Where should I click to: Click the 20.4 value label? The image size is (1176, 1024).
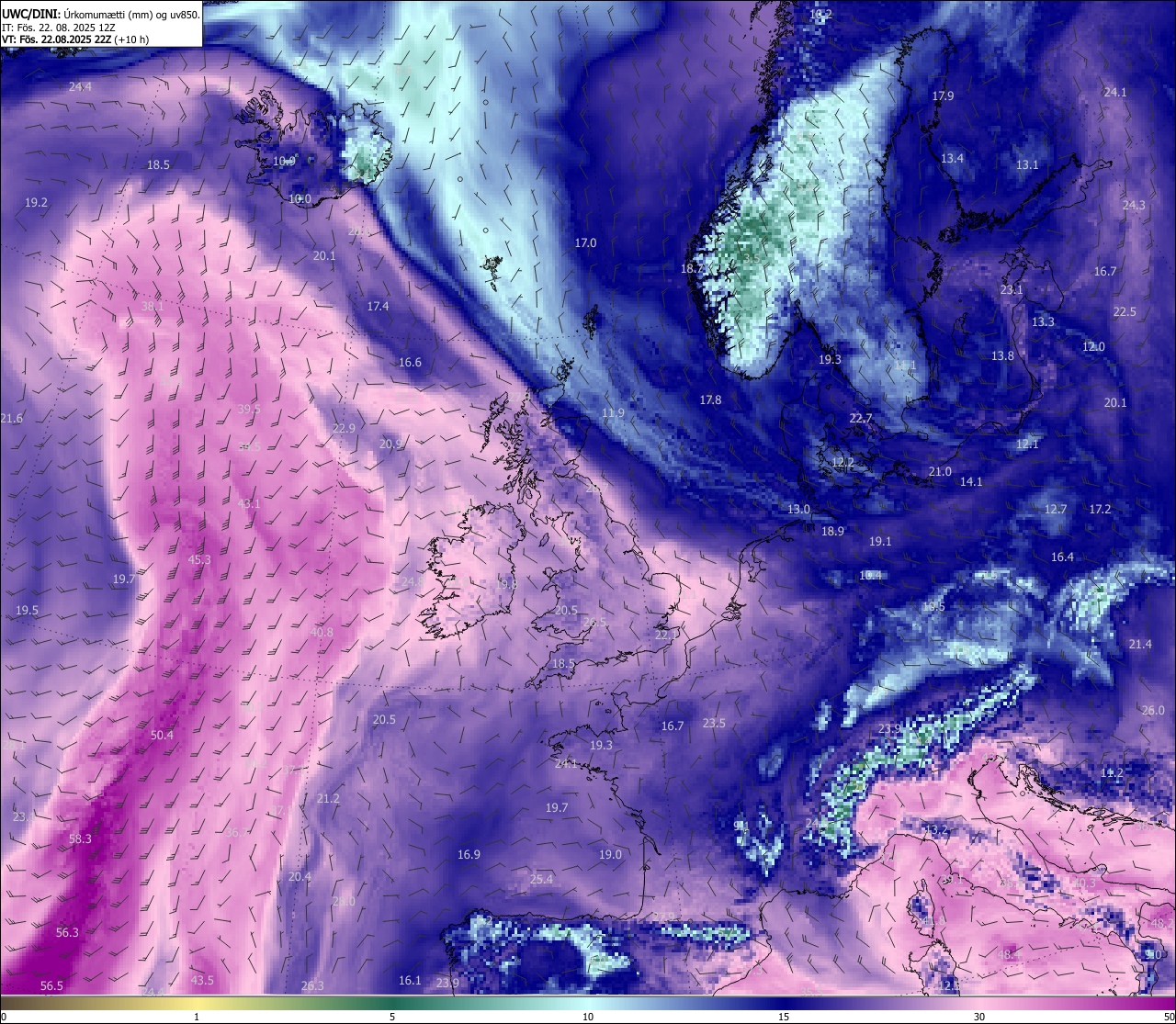pos(300,877)
